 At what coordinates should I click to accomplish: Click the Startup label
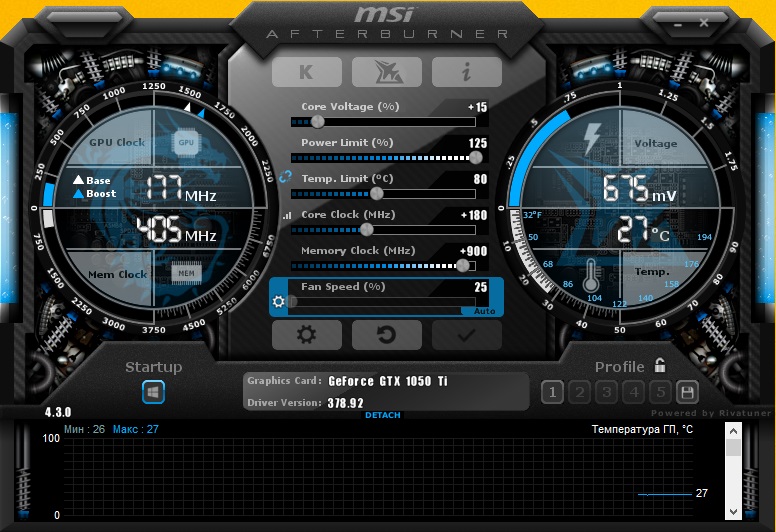point(153,367)
